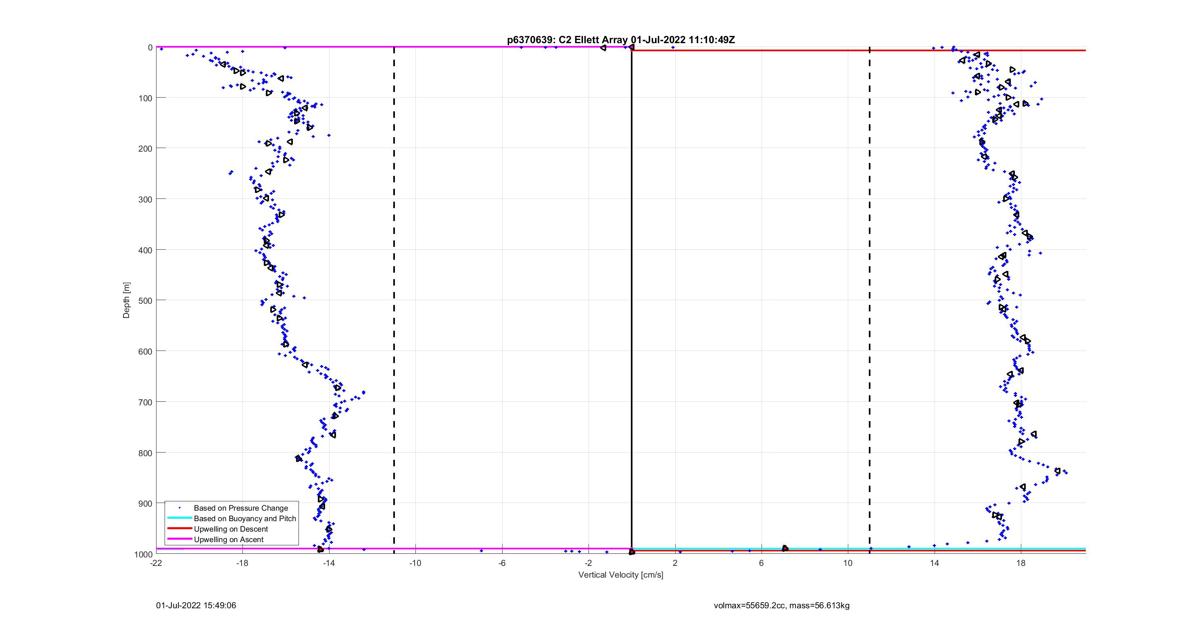
Task: Click depth tick label '300'
Action: coord(145,199)
